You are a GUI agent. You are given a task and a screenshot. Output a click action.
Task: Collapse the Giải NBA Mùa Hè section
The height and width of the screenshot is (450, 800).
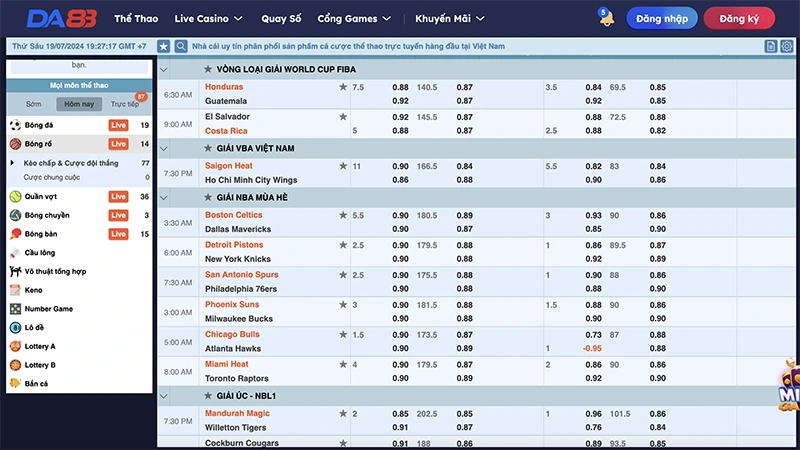click(164, 197)
